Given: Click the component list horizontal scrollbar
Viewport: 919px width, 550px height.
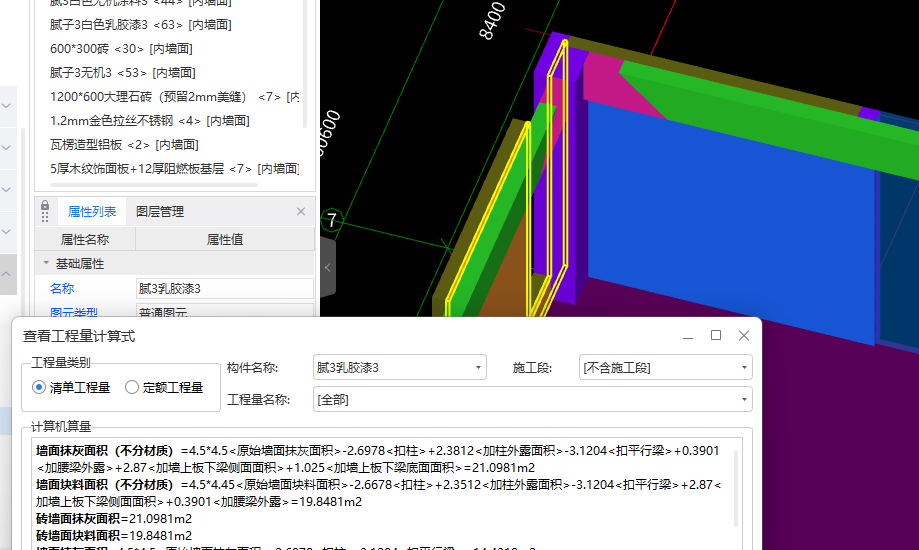Looking at the screenshot, I should click(154, 185).
